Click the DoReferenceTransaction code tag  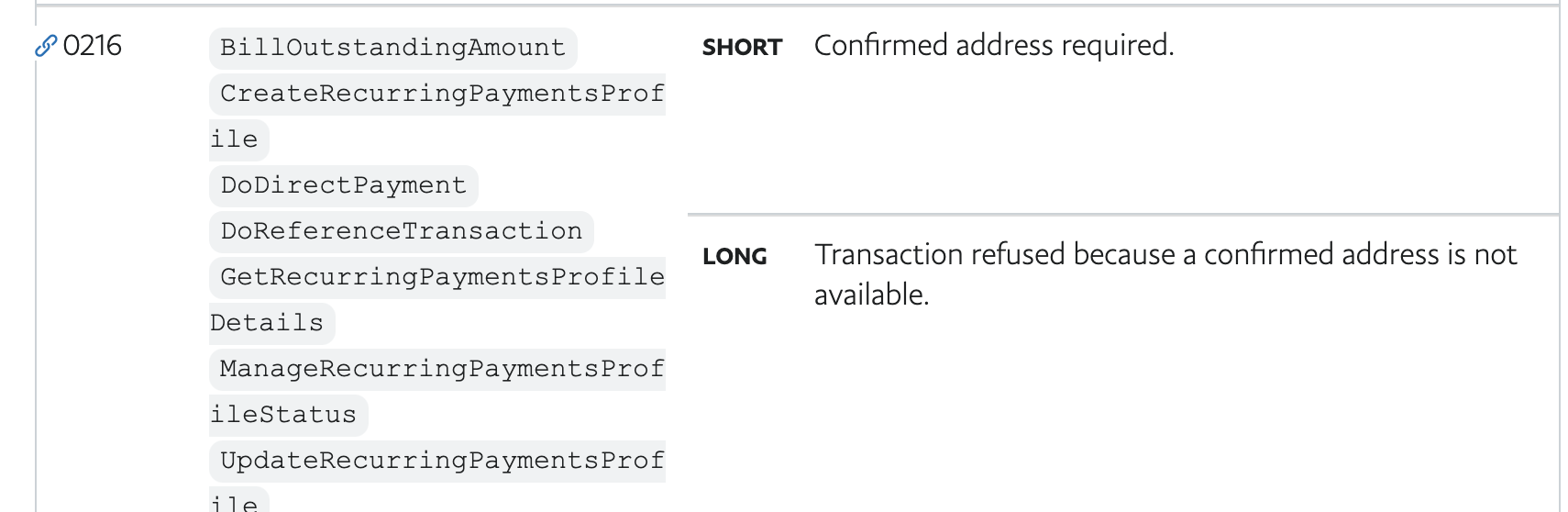tap(401, 231)
